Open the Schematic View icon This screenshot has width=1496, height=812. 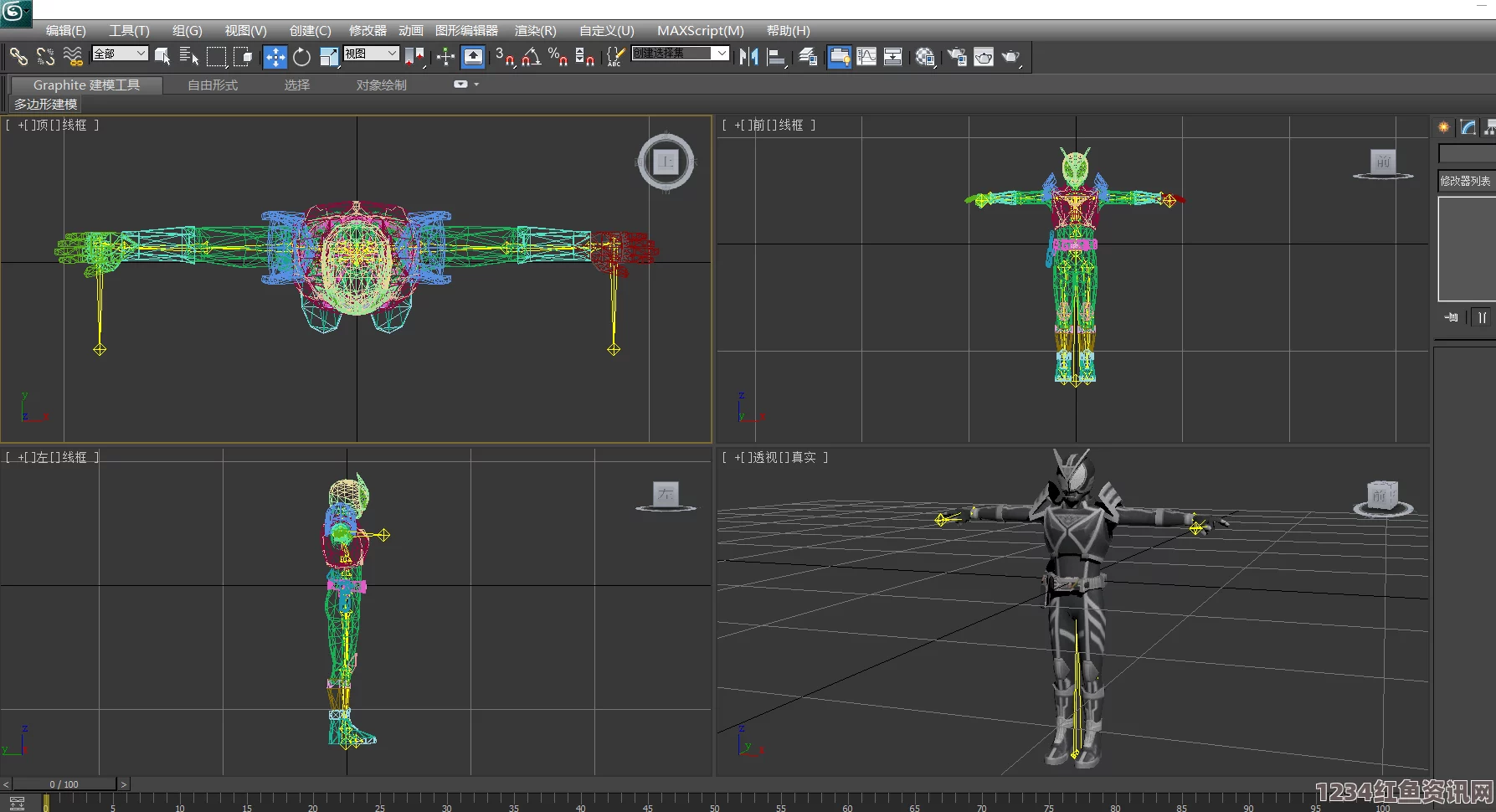point(893,56)
